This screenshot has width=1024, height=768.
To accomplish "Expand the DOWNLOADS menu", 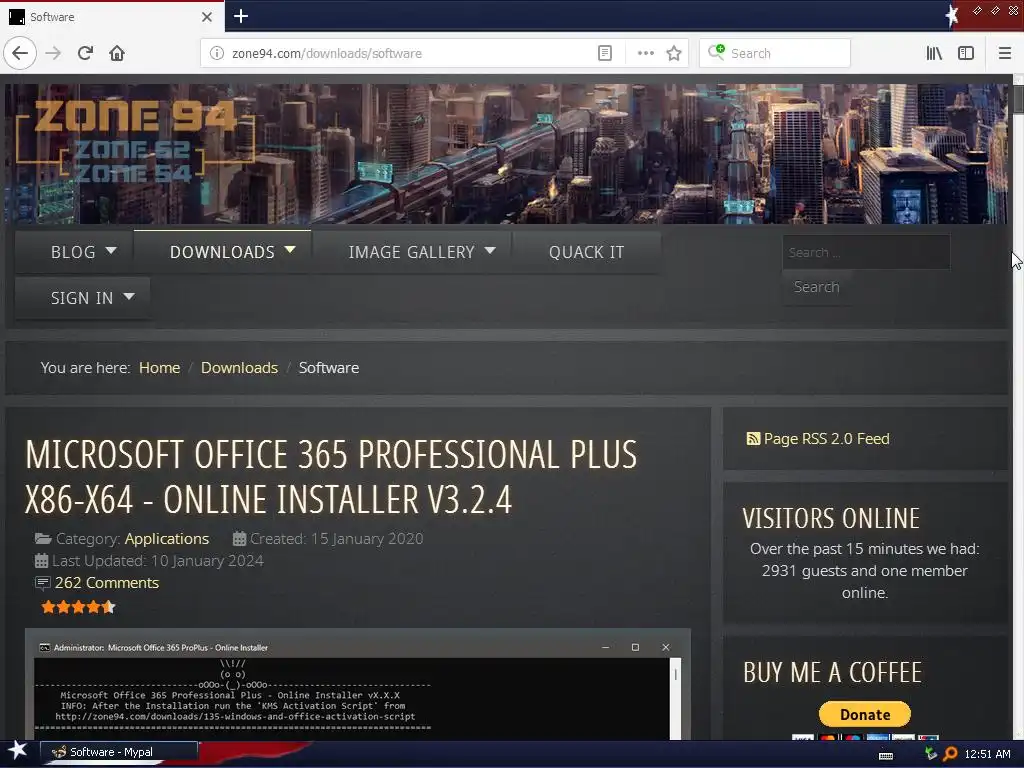I will click(223, 252).
